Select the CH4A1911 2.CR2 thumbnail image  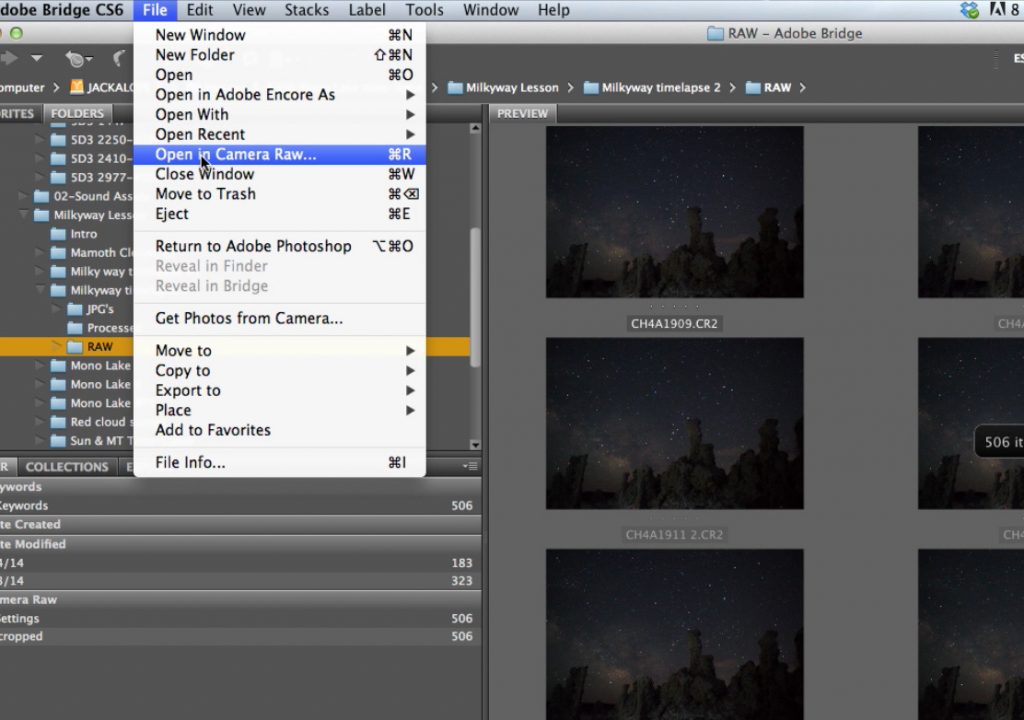click(x=675, y=423)
